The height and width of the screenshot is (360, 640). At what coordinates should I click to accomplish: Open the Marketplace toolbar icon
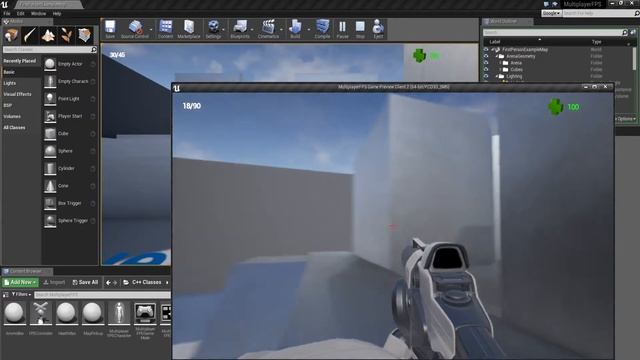[189, 29]
